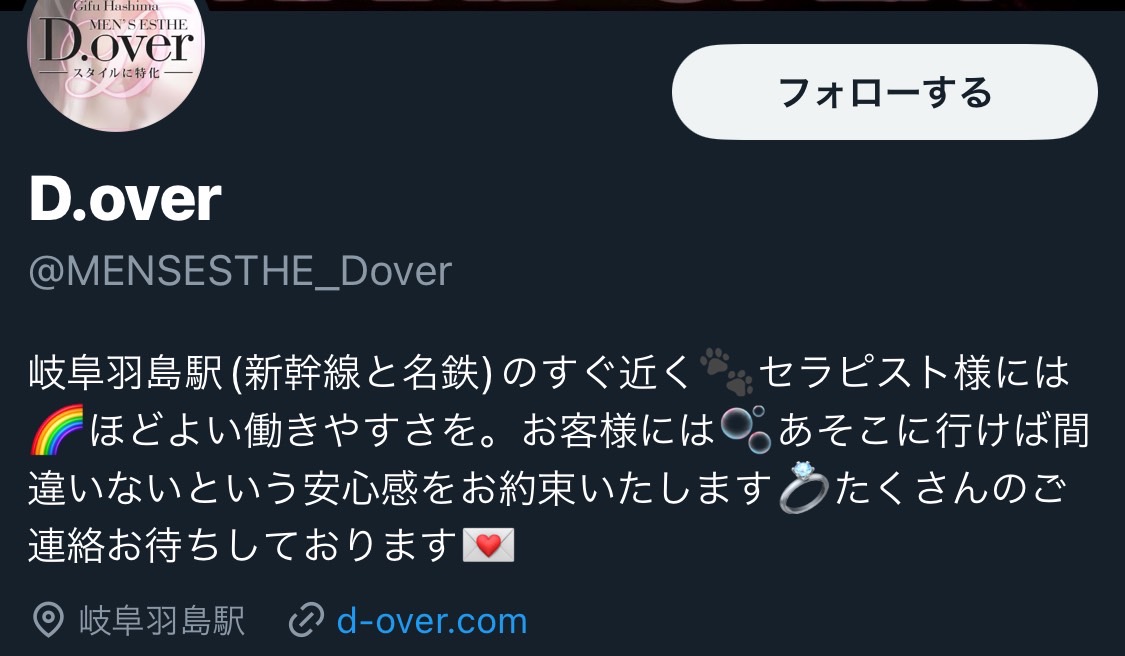Click the rainbow emoji in bio
The image size is (1125, 656).
[57, 430]
